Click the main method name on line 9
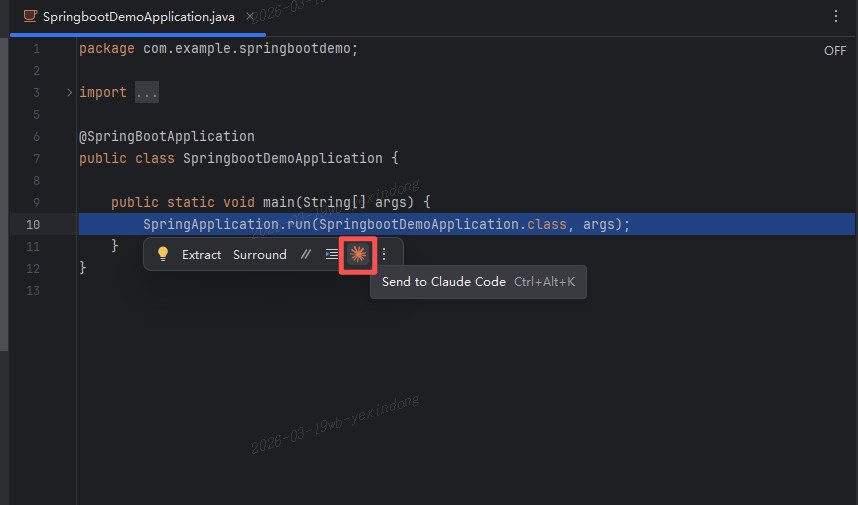 click(x=279, y=202)
